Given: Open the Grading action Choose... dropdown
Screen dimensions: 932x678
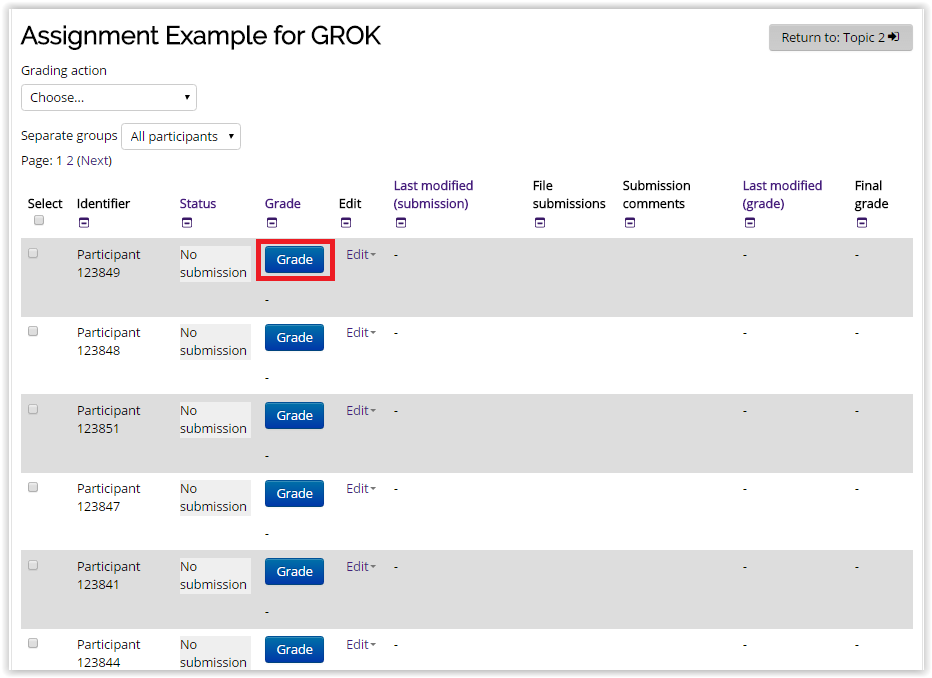Looking at the screenshot, I should [x=109, y=97].
